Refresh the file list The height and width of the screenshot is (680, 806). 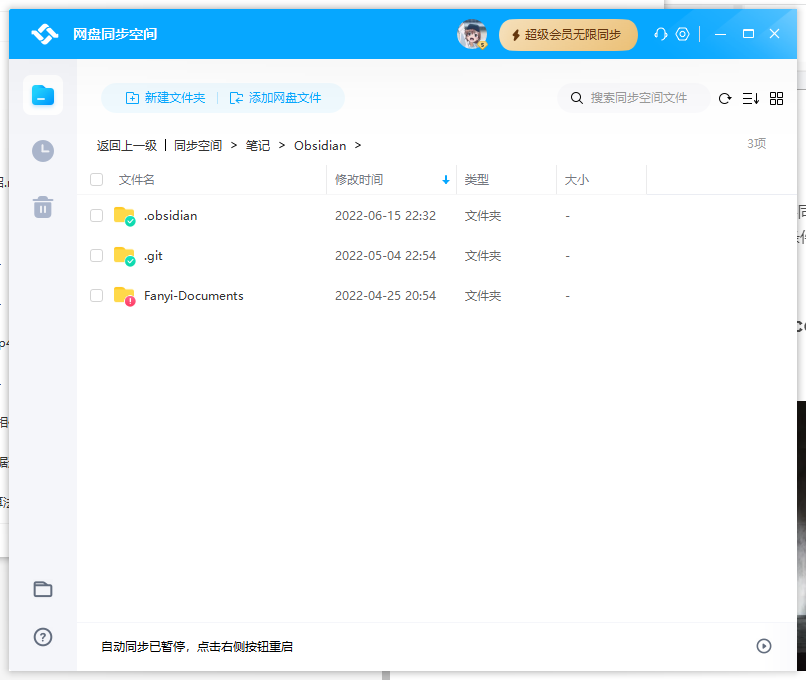point(725,98)
